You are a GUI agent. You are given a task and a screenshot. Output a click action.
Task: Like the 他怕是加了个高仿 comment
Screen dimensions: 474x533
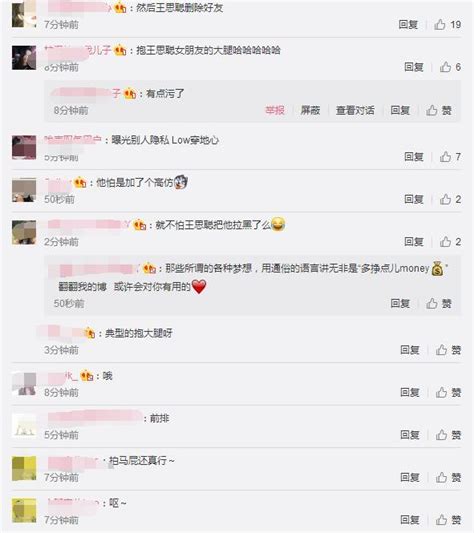tap(450, 199)
